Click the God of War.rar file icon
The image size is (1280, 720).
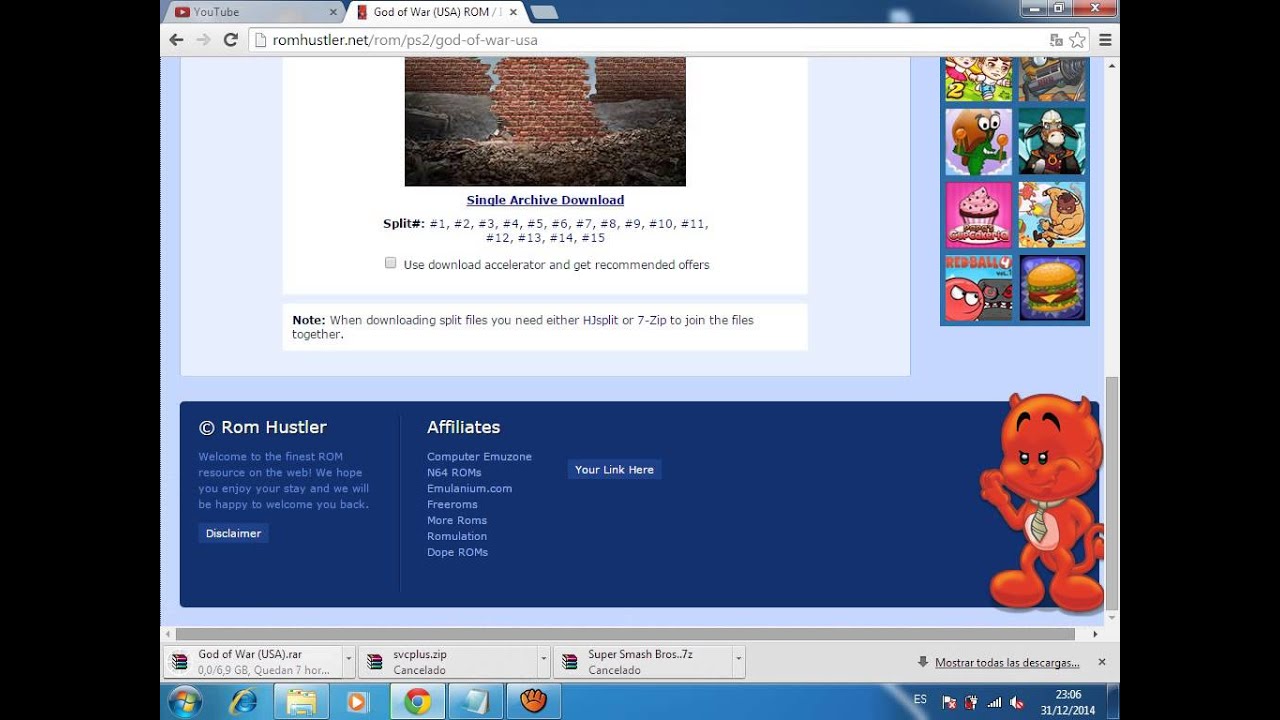180,661
